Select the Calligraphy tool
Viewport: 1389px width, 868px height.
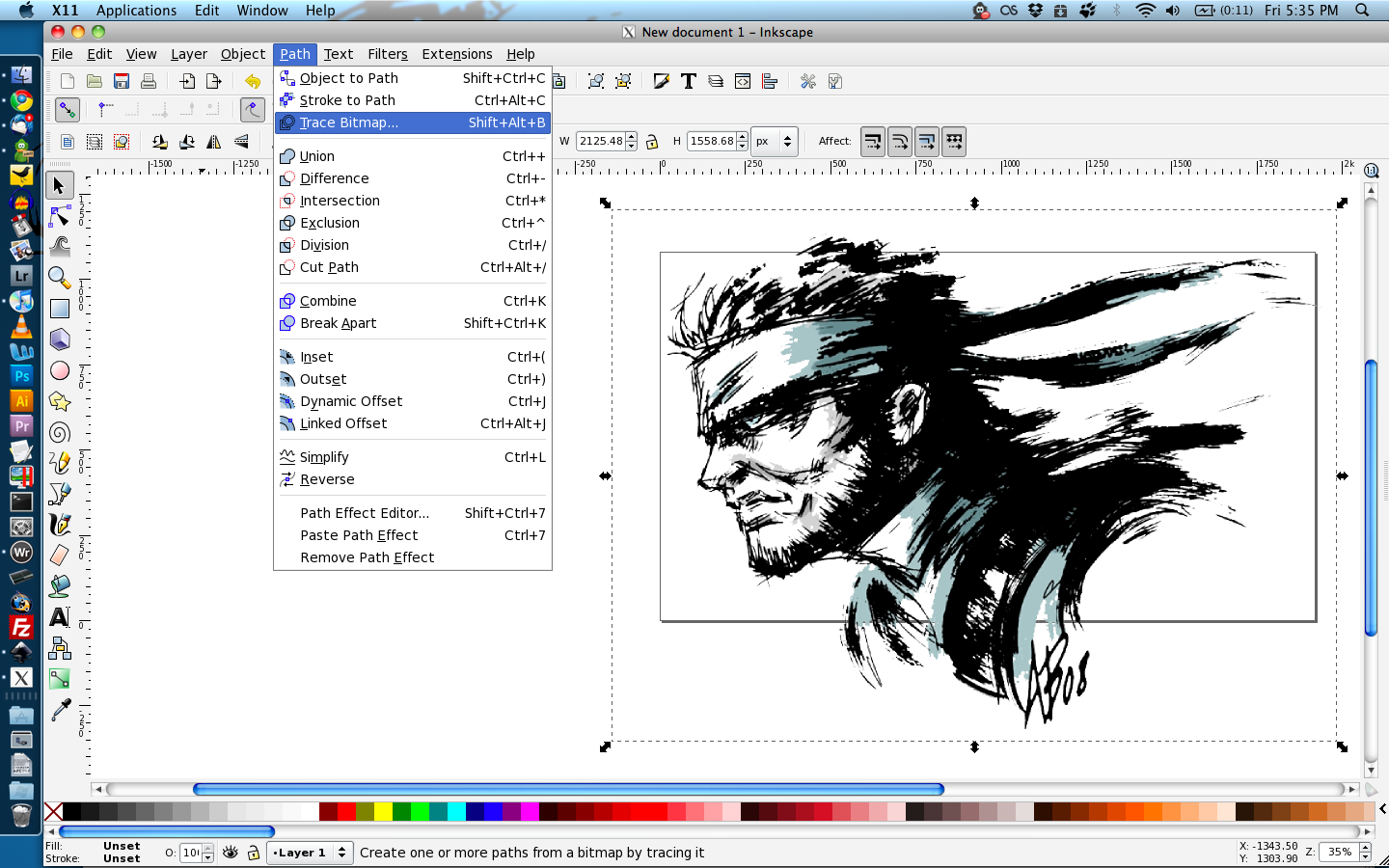pos(59,525)
